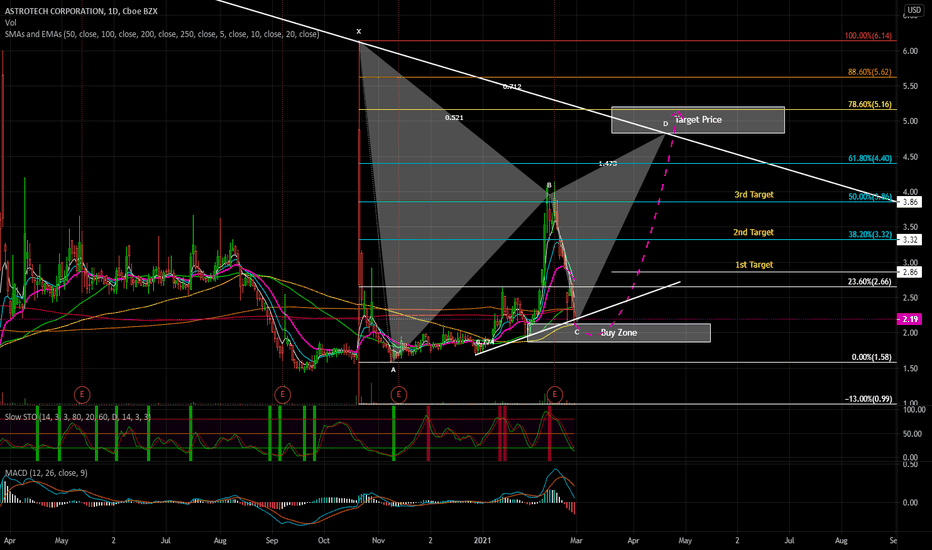Click the 3.32 price axis tag
The width and height of the screenshot is (932, 550).
909,240
